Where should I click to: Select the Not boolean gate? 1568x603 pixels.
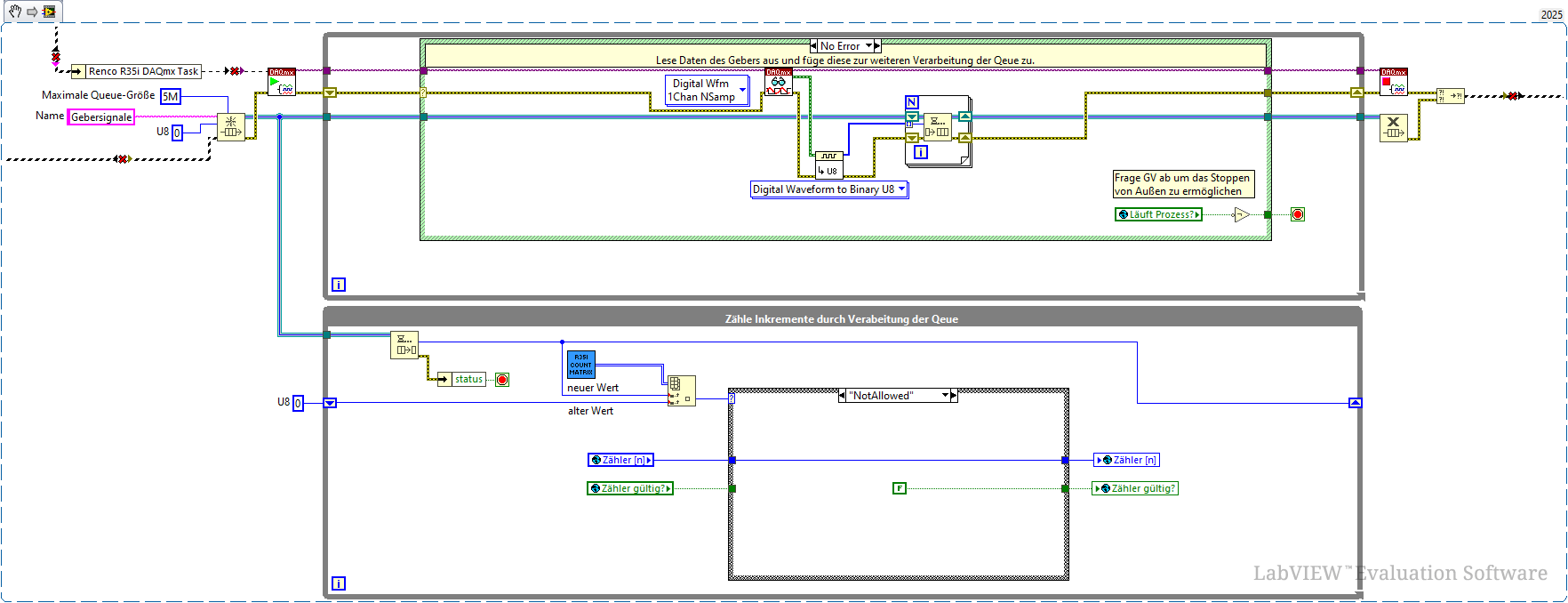click(1242, 214)
